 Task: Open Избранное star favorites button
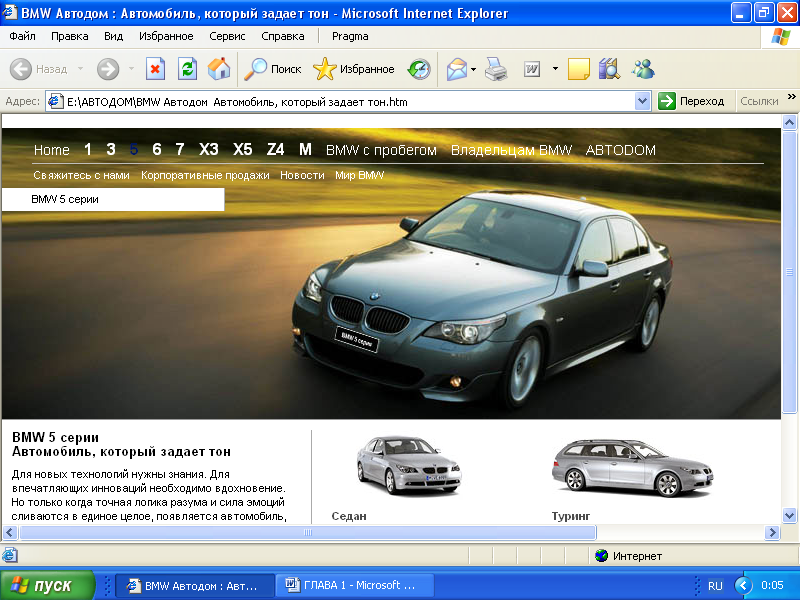click(x=354, y=69)
